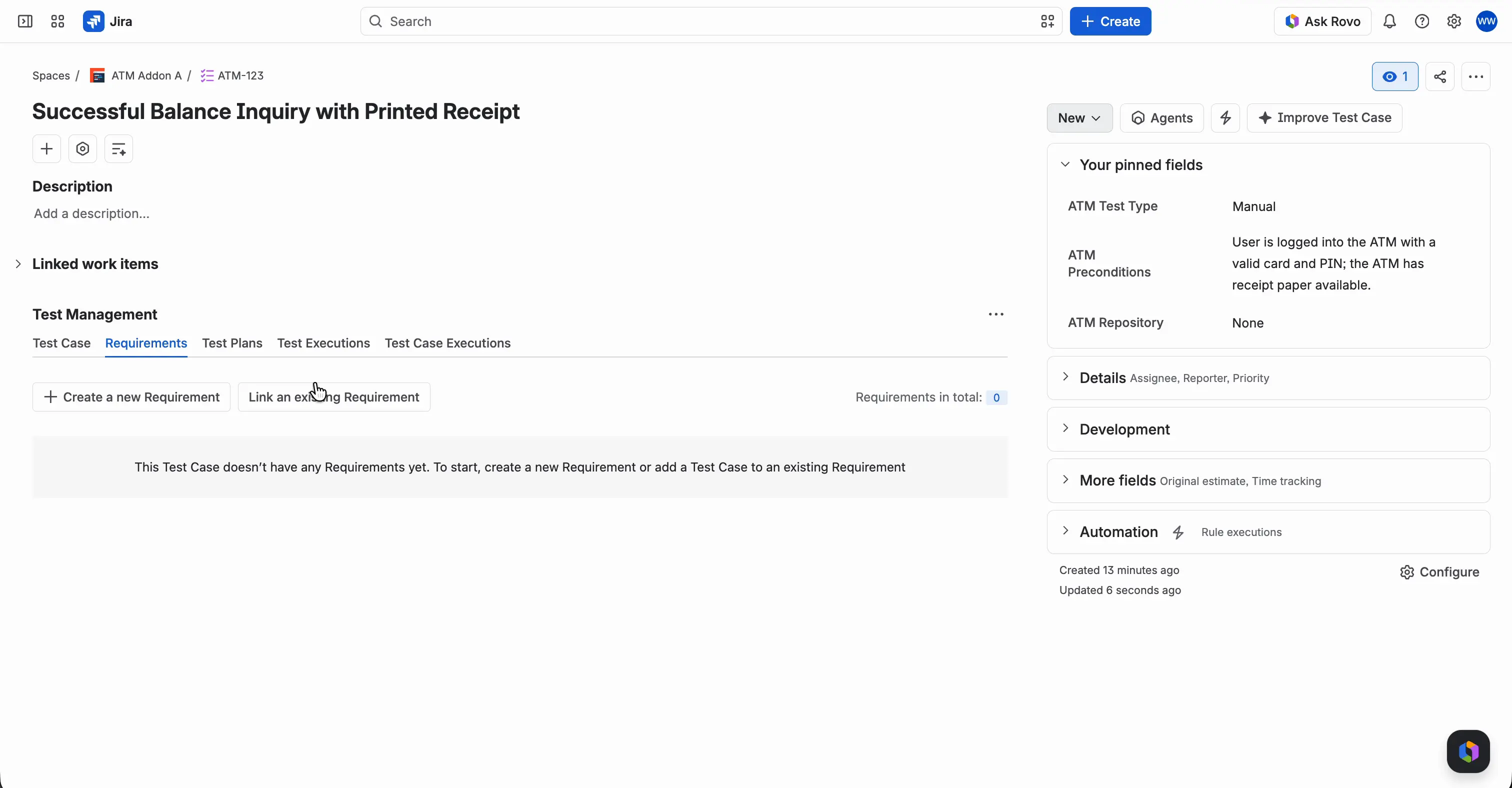The width and height of the screenshot is (1512, 788).
Task: Expand the Details section
Action: pos(1065,376)
